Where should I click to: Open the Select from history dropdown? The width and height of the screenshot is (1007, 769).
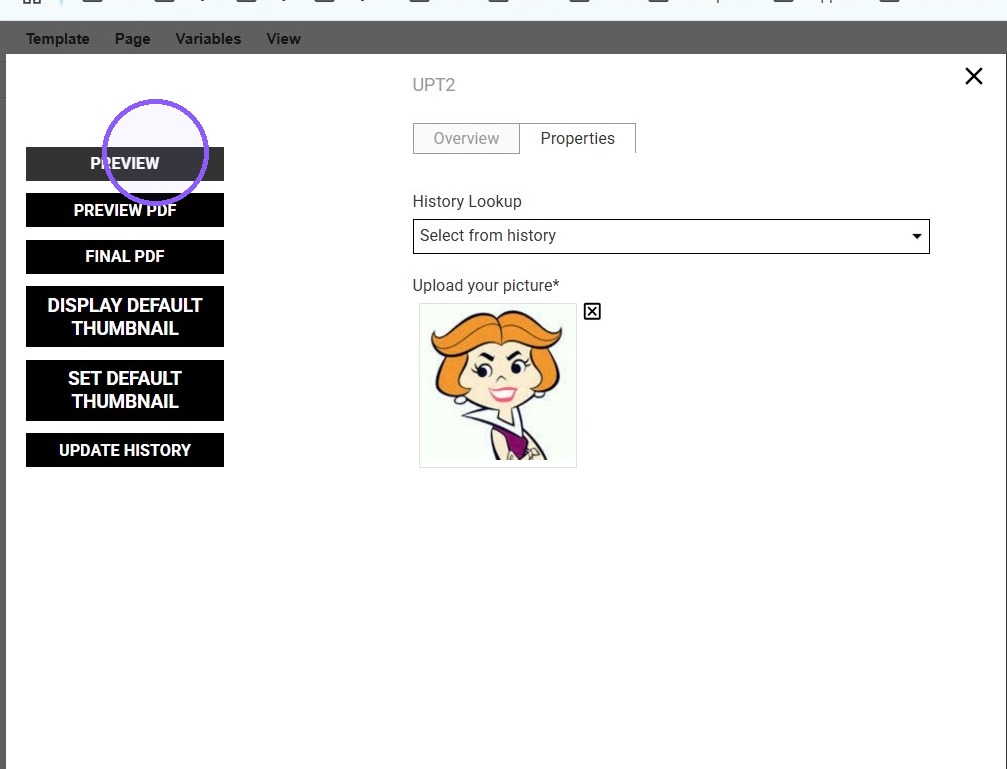click(671, 236)
